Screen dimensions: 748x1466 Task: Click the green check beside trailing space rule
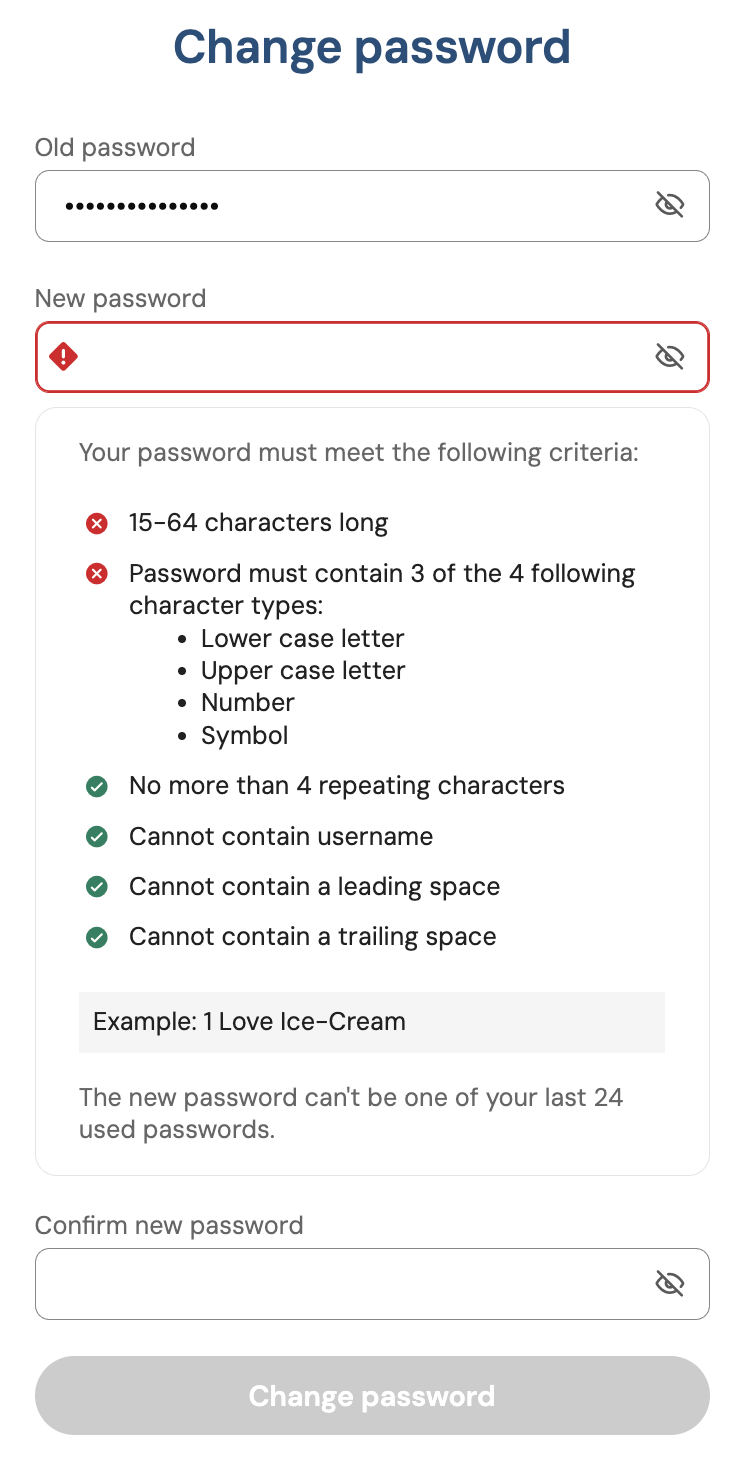tap(97, 937)
